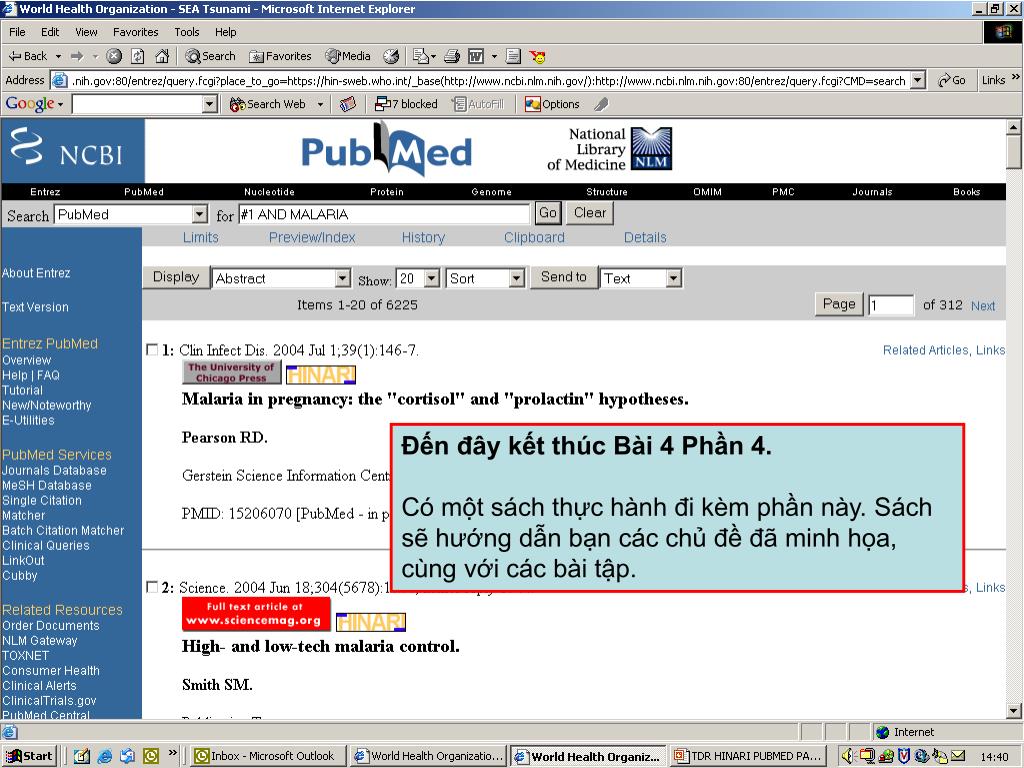1024x768 pixels.
Task: Open the Tools menu
Action: (187, 32)
